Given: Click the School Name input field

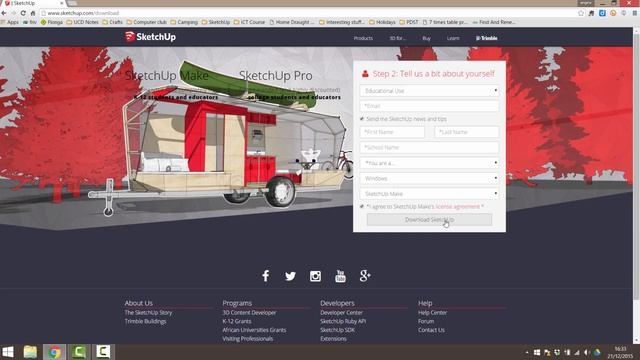Looking at the screenshot, I should (429, 147).
